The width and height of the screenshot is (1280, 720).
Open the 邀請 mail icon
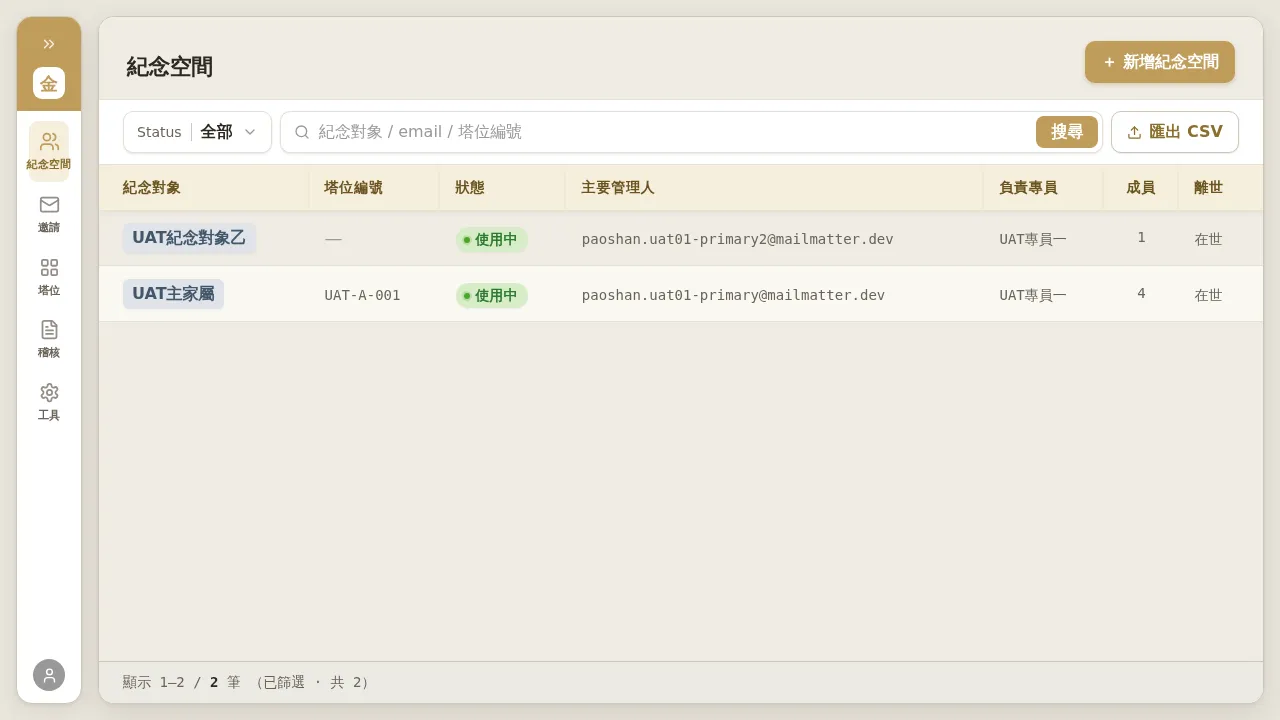click(x=49, y=214)
